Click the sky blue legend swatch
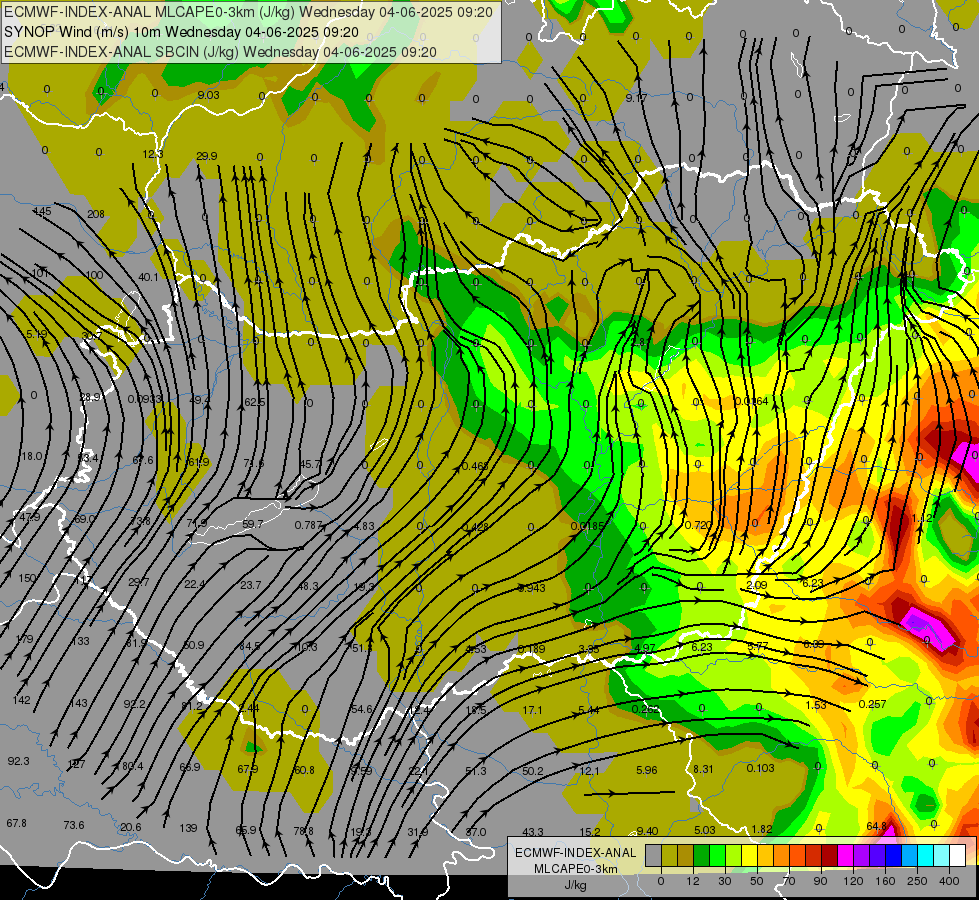979x900 pixels. pos(910,855)
